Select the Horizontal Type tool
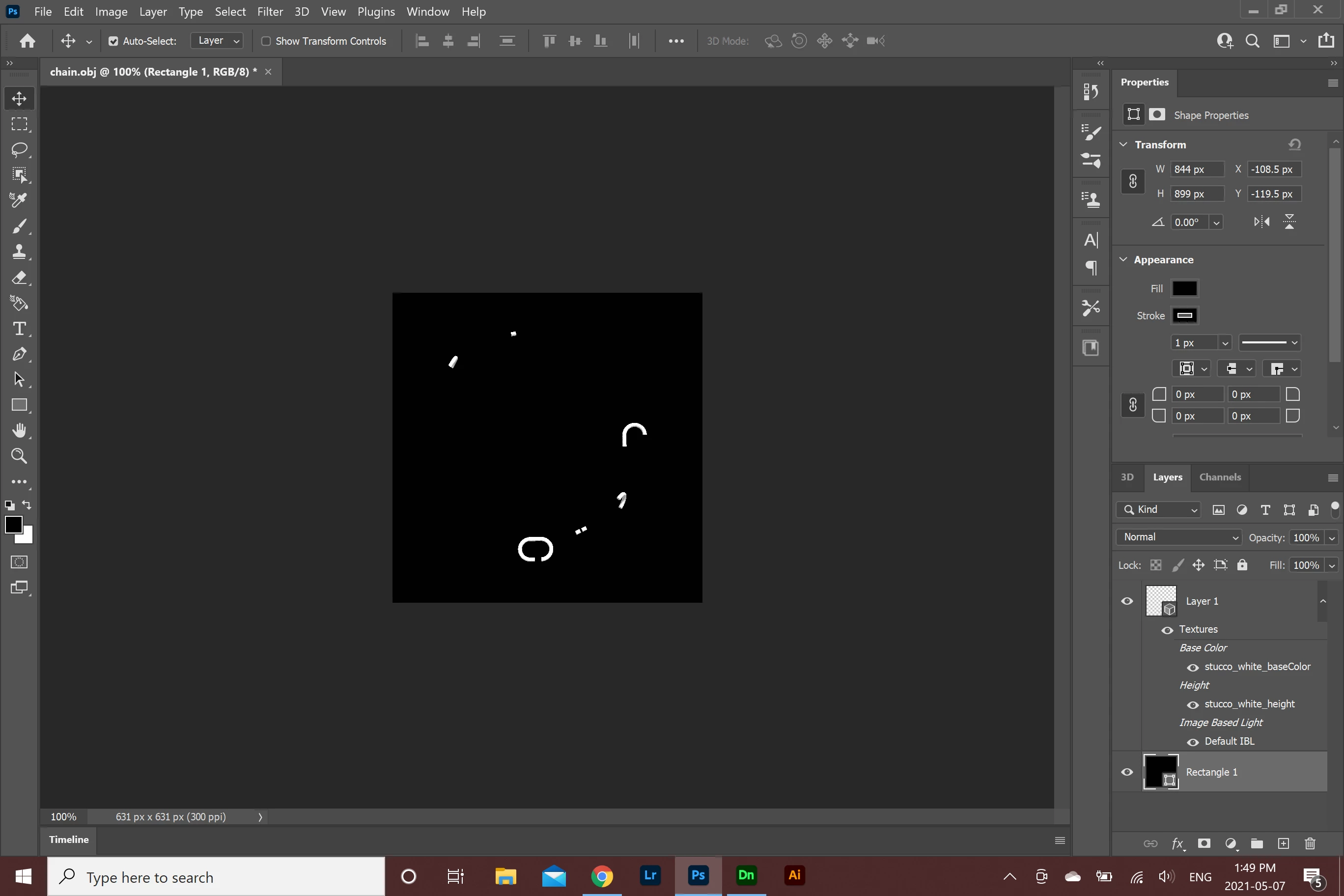Viewport: 1344px width, 896px height. (x=19, y=329)
